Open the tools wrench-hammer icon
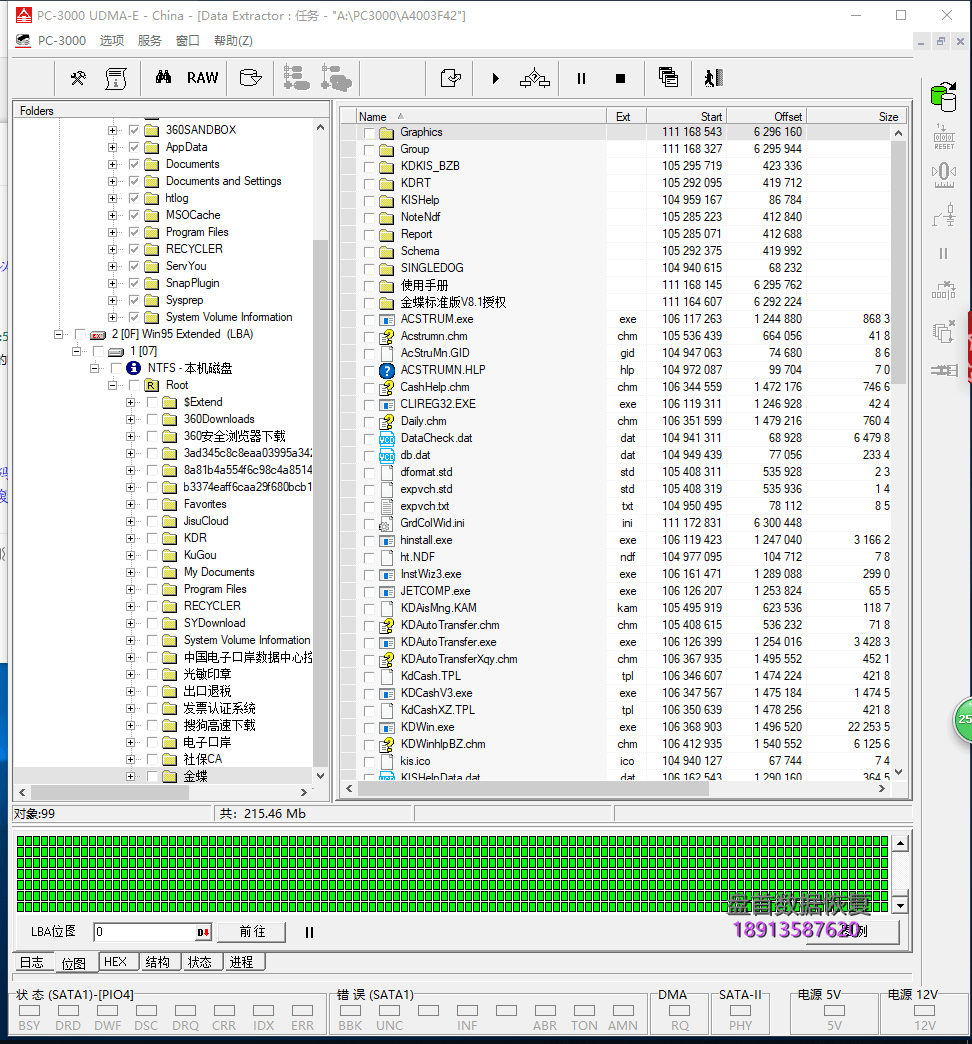The width and height of the screenshot is (972, 1044). (78, 79)
